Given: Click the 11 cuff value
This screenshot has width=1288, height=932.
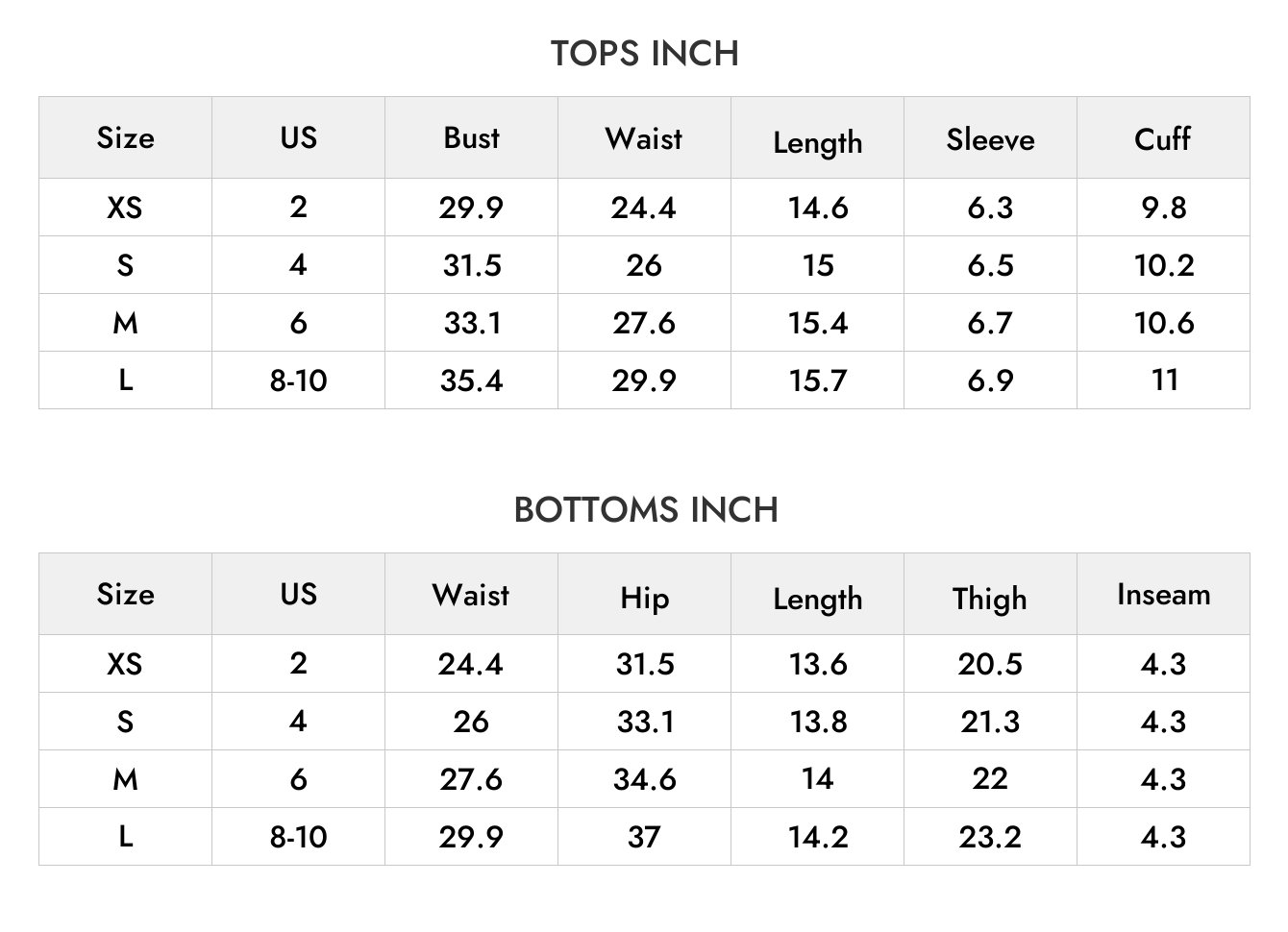Looking at the screenshot, I should click(x=1165, y=380).
